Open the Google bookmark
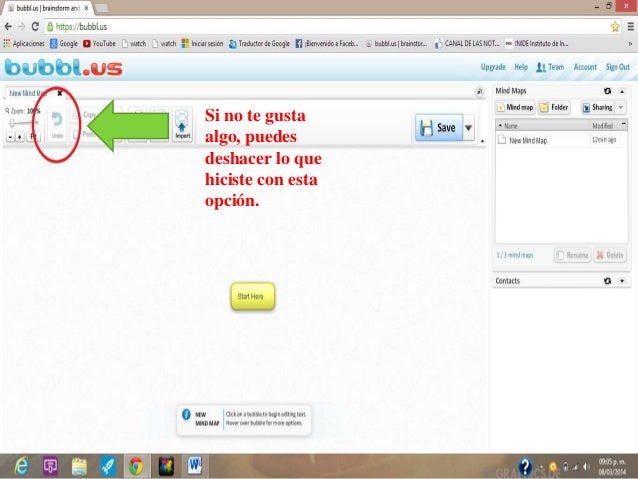Screen dimensions: 638x479 (x=64, y=44)
